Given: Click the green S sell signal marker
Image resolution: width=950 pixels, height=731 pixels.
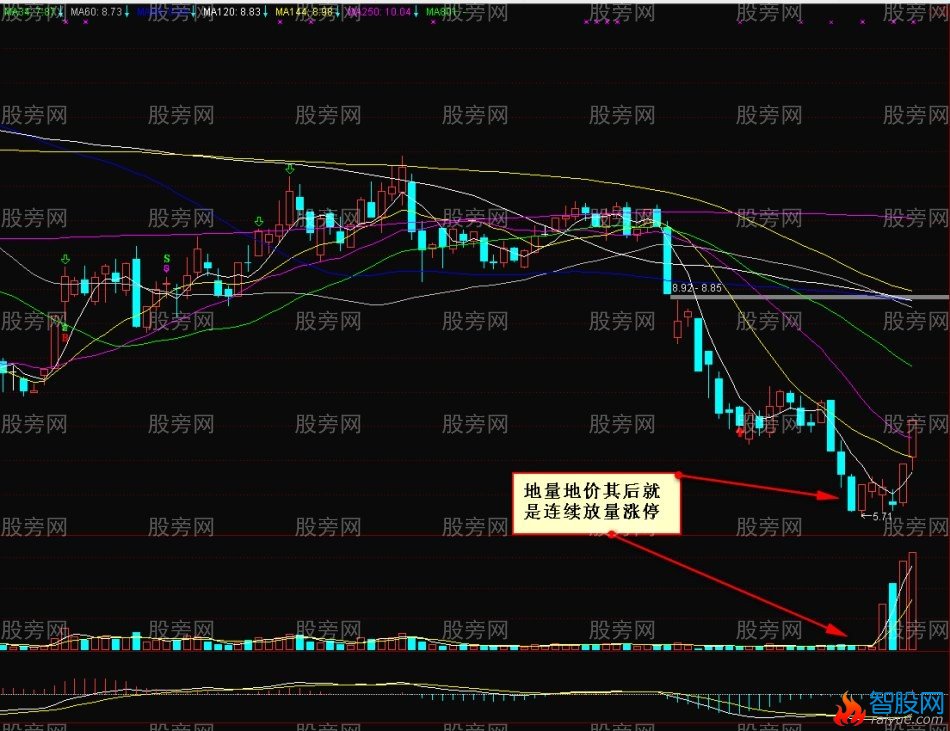Looking at the screenshot, I should [167, 259].
